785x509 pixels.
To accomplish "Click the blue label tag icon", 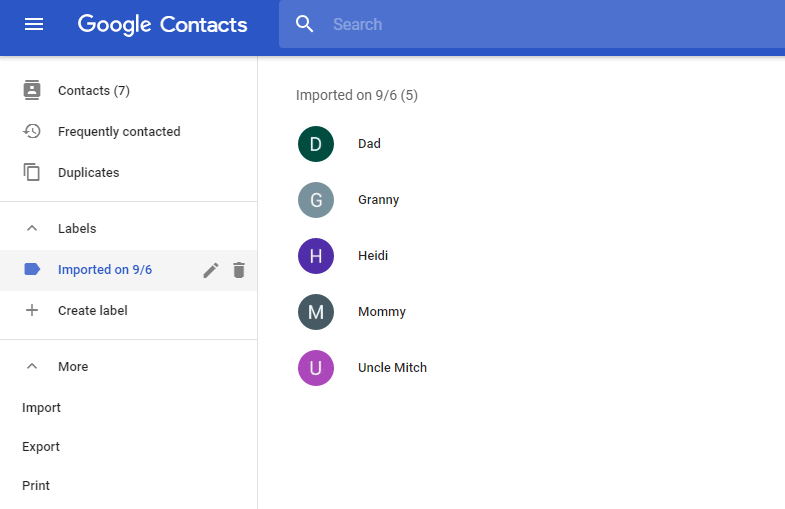I will click(x=32, y=269).
